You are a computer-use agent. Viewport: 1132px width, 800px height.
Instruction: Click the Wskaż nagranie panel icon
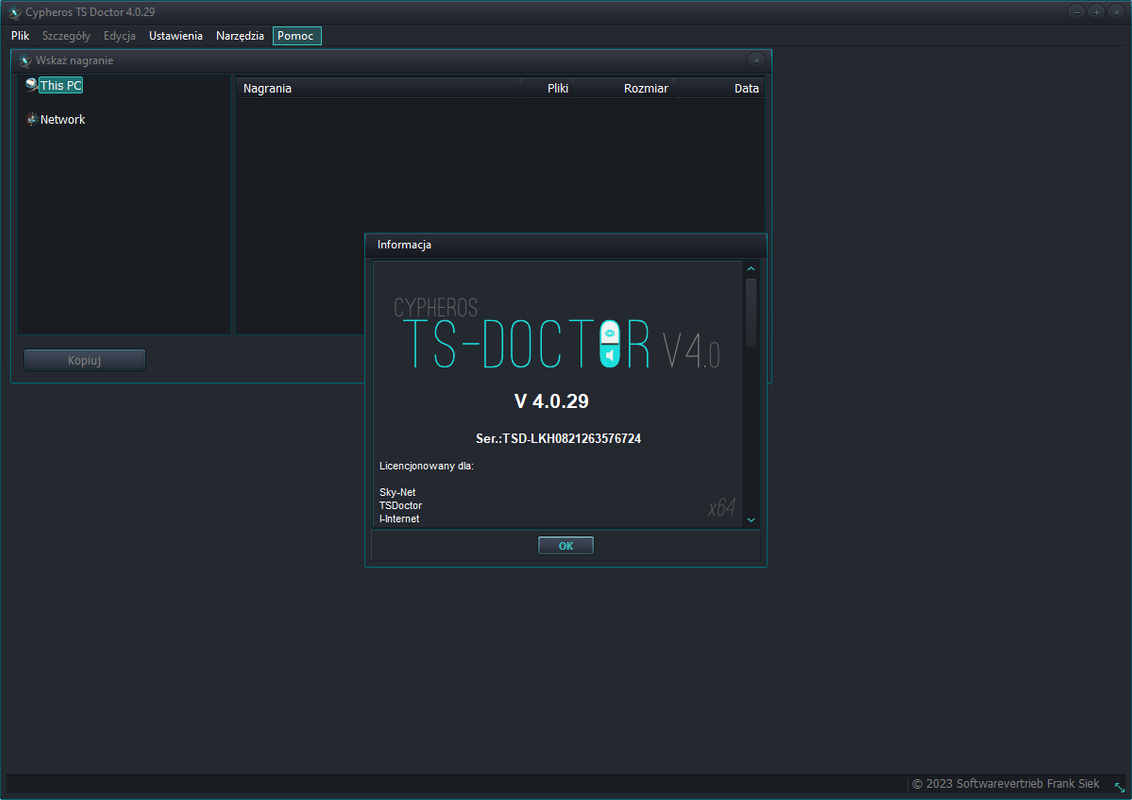point(25,61)
